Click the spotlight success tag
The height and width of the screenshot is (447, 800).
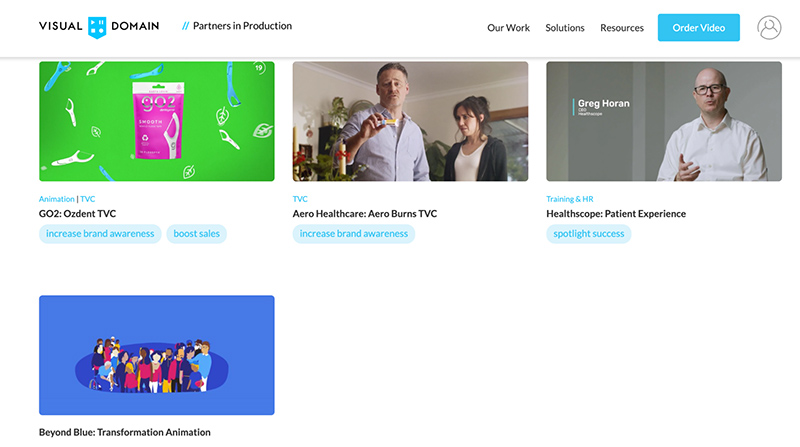pos(589,234)
